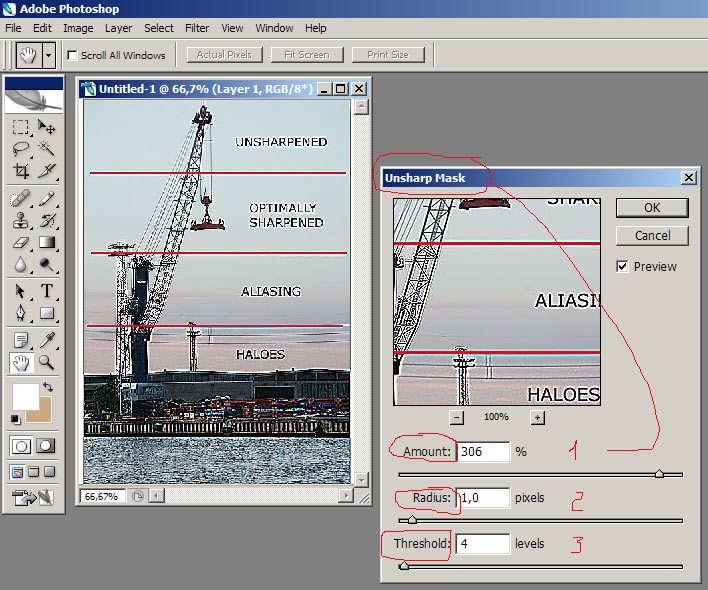708x590 pixels.
Task: Pick the Clone Stamp tool
Action: [20, 220]
